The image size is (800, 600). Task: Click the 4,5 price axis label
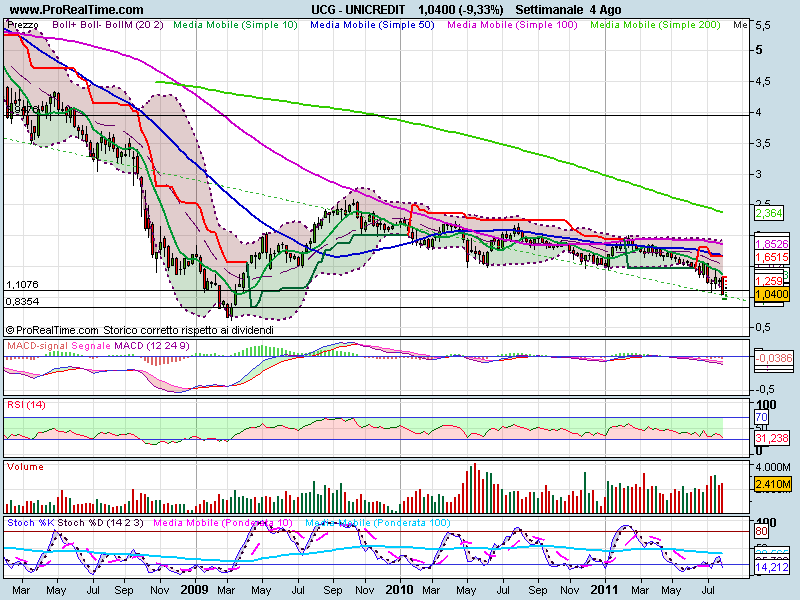(763, 81)
